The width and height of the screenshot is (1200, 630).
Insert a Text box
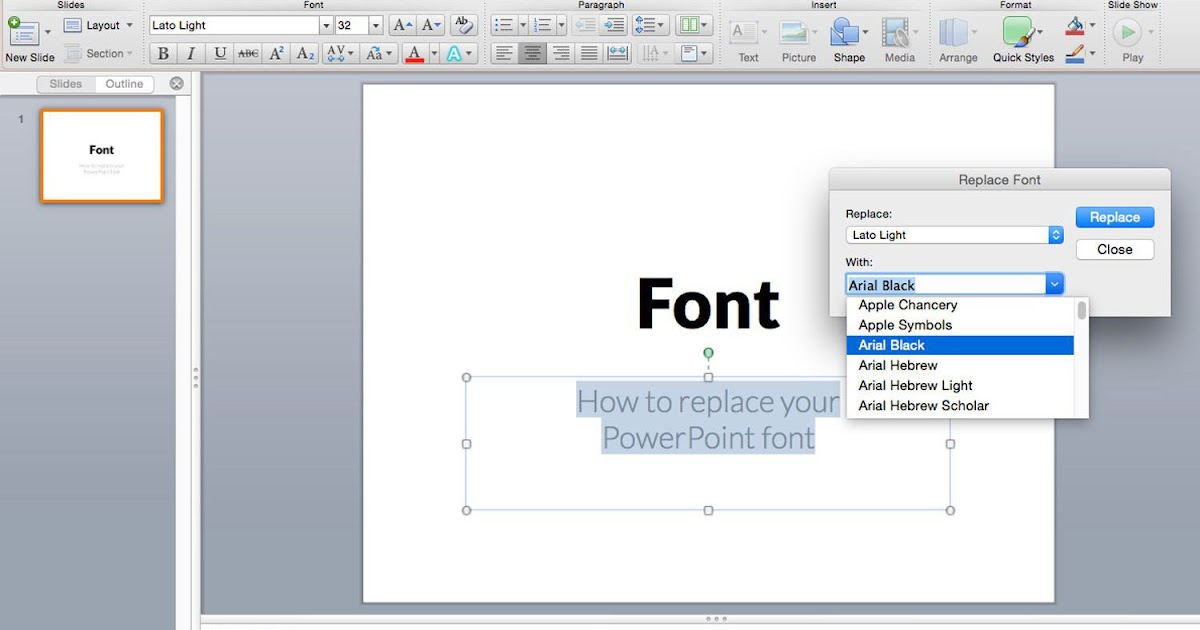[748, 40]
